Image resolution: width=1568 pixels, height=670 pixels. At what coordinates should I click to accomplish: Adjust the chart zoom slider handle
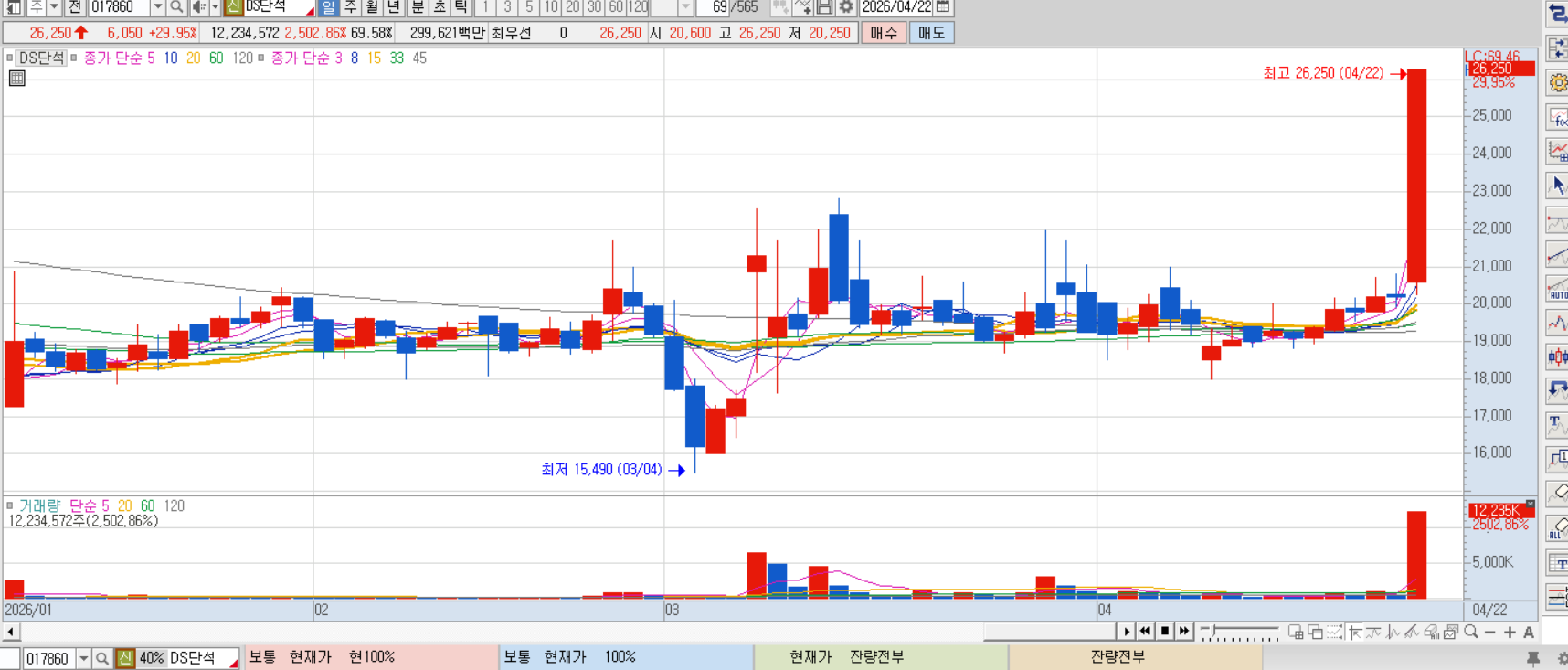(x=1213, y=631)
